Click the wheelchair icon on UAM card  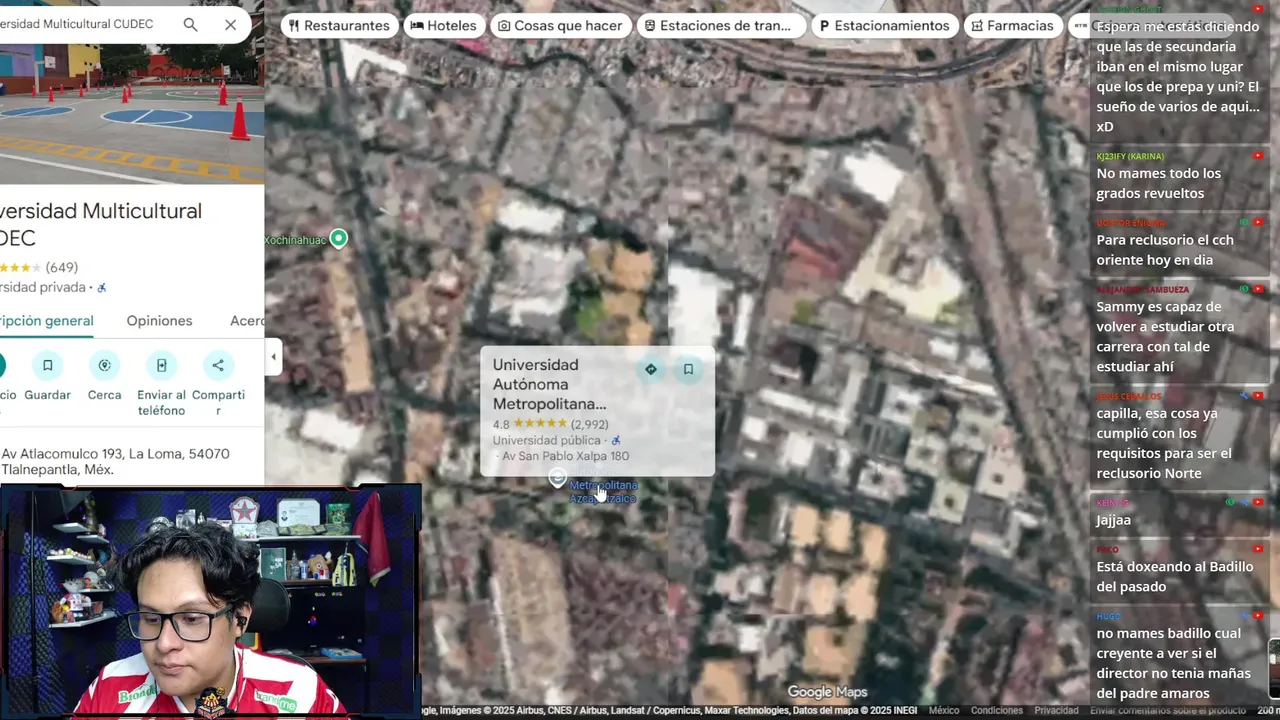point(616,440)
